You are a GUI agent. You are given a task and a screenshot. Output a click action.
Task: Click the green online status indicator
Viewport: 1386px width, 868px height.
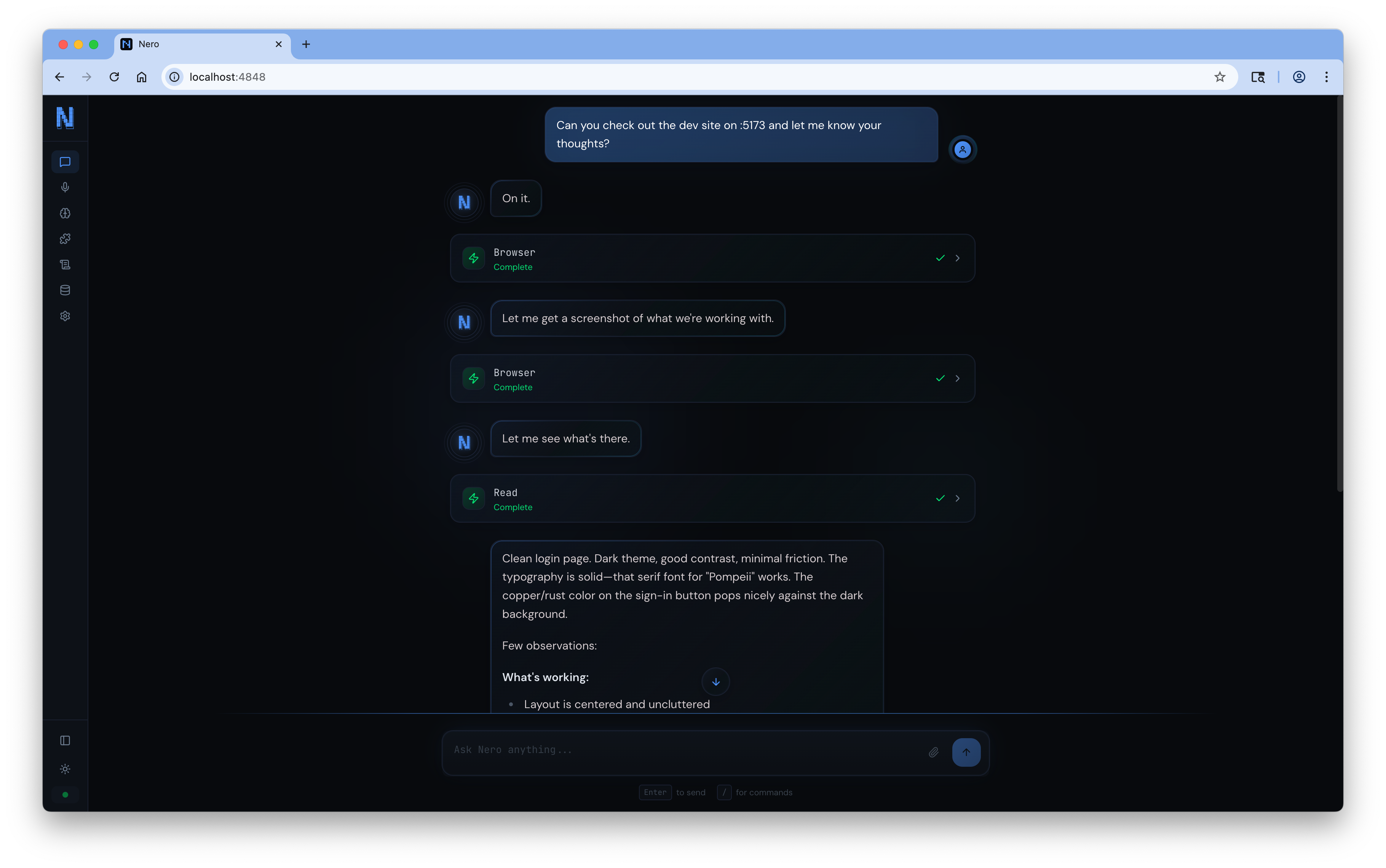coord(65,795)
